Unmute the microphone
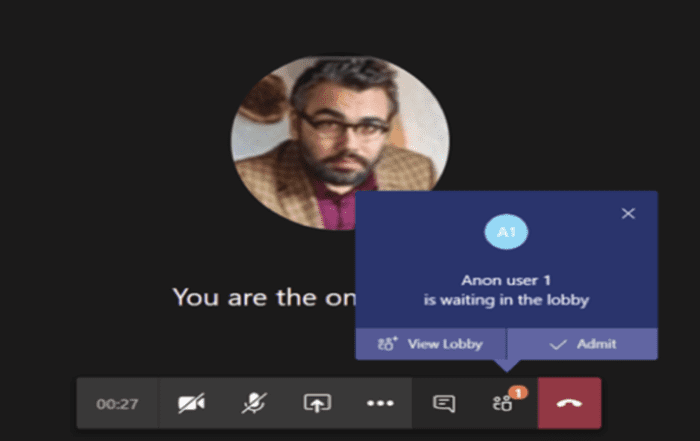700x441 pixels. [x=254, y=404]
